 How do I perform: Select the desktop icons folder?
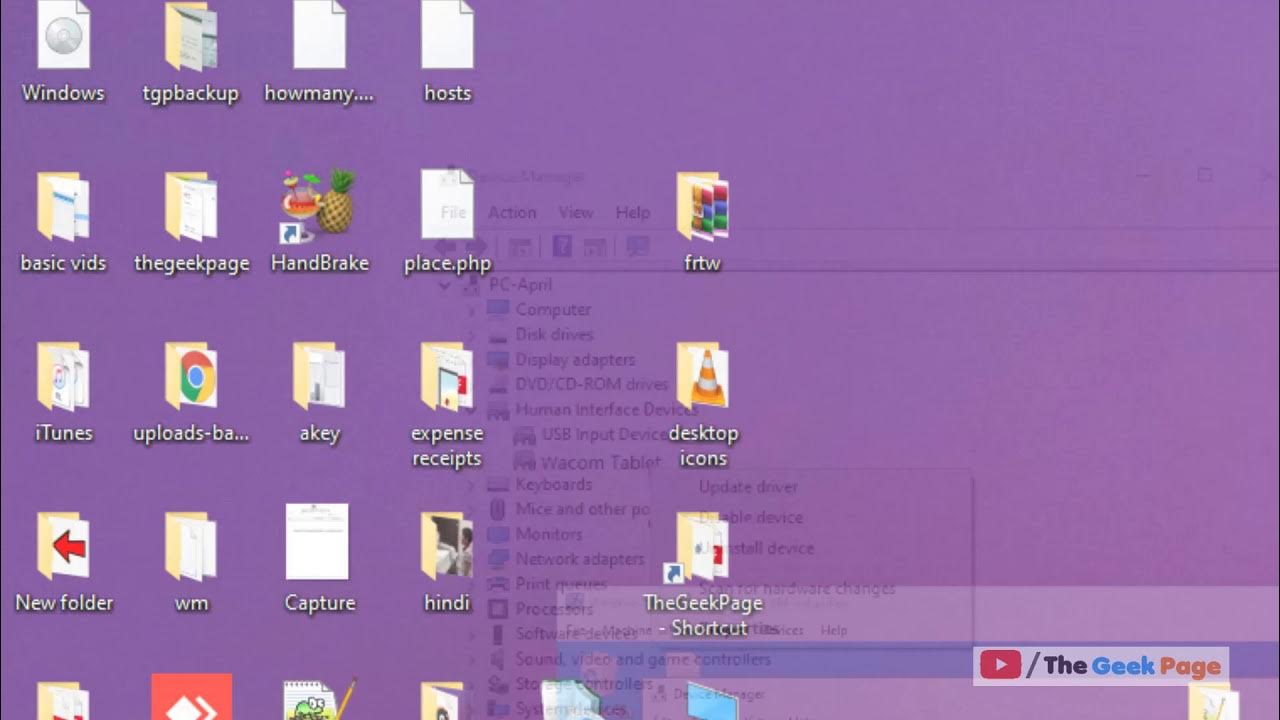click(702, 377)
